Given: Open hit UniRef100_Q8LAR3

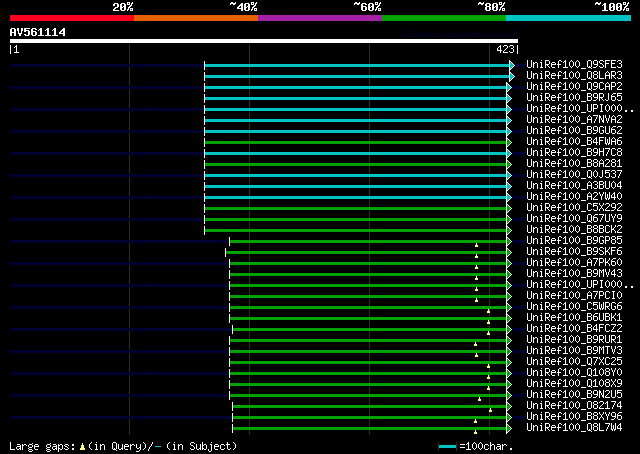Looking at the screenshot, I should pos(574,76).
